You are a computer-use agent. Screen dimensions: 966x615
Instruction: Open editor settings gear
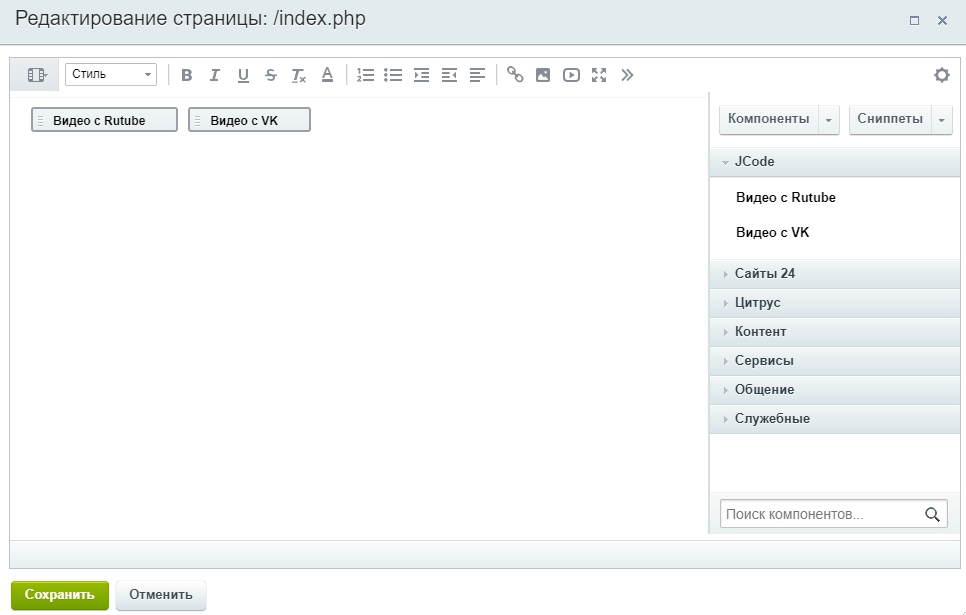pos(941,75)
